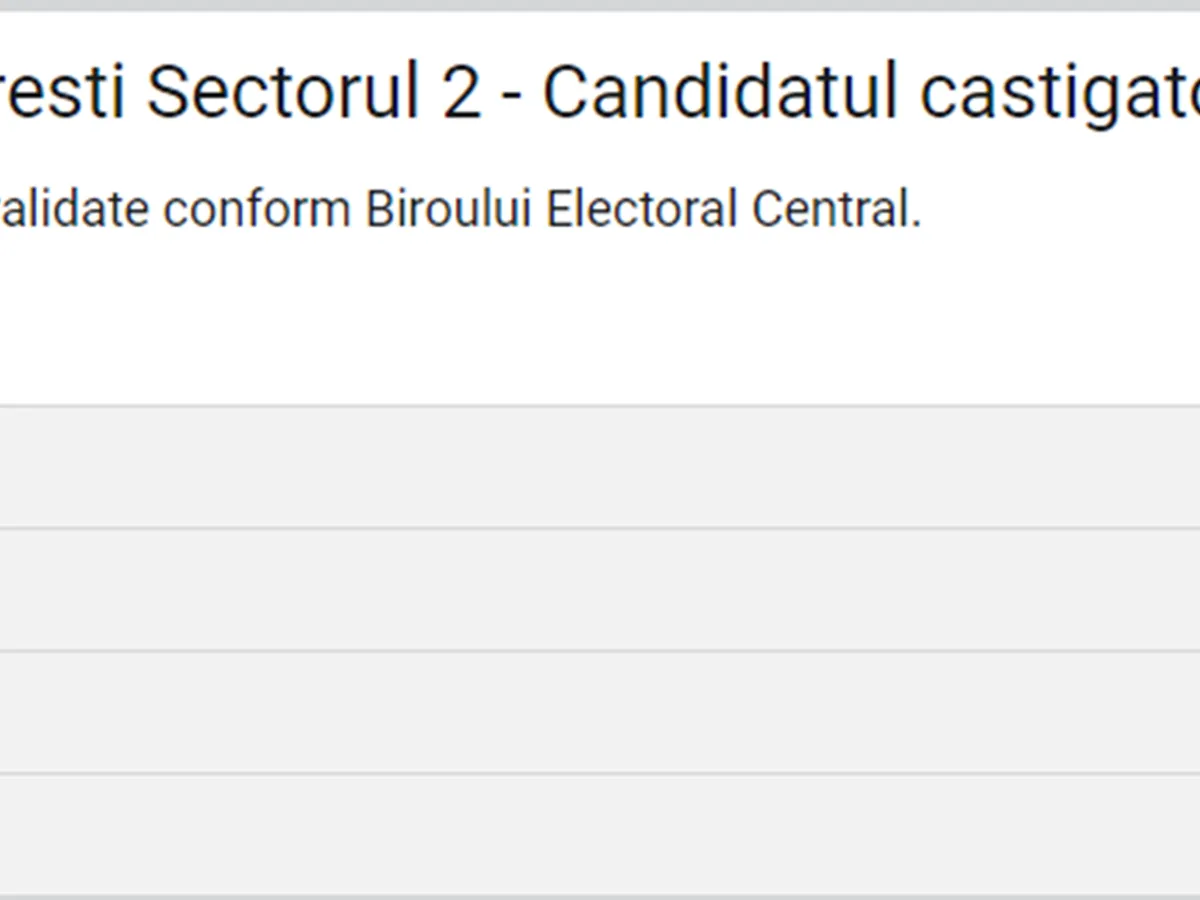Click the word "Biroului" in the subtitle

[449, 210]
